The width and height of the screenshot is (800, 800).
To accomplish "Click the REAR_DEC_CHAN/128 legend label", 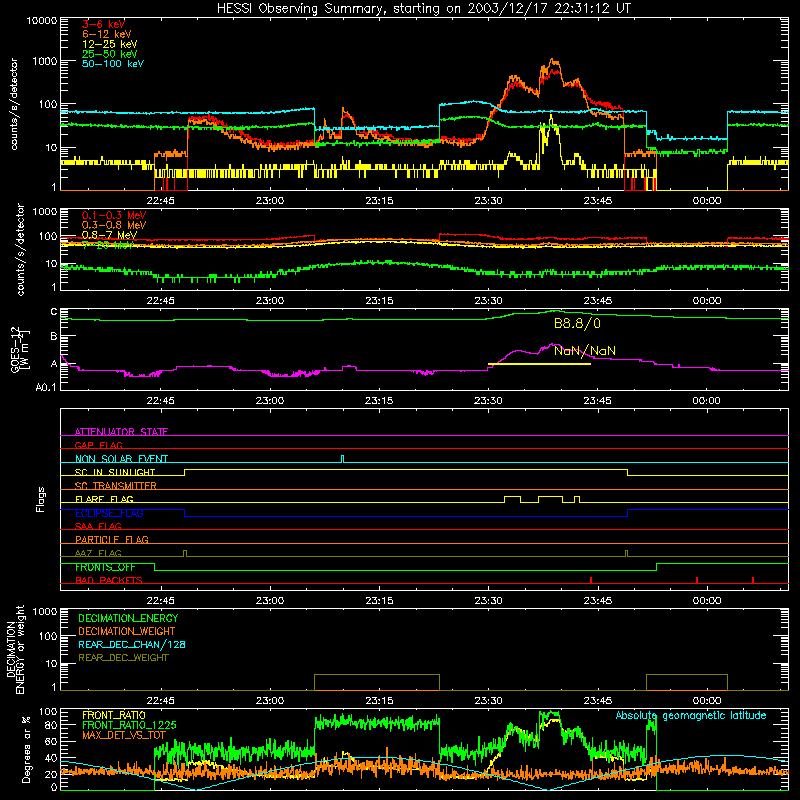I will pyautogui.click(x=132, y=644).
